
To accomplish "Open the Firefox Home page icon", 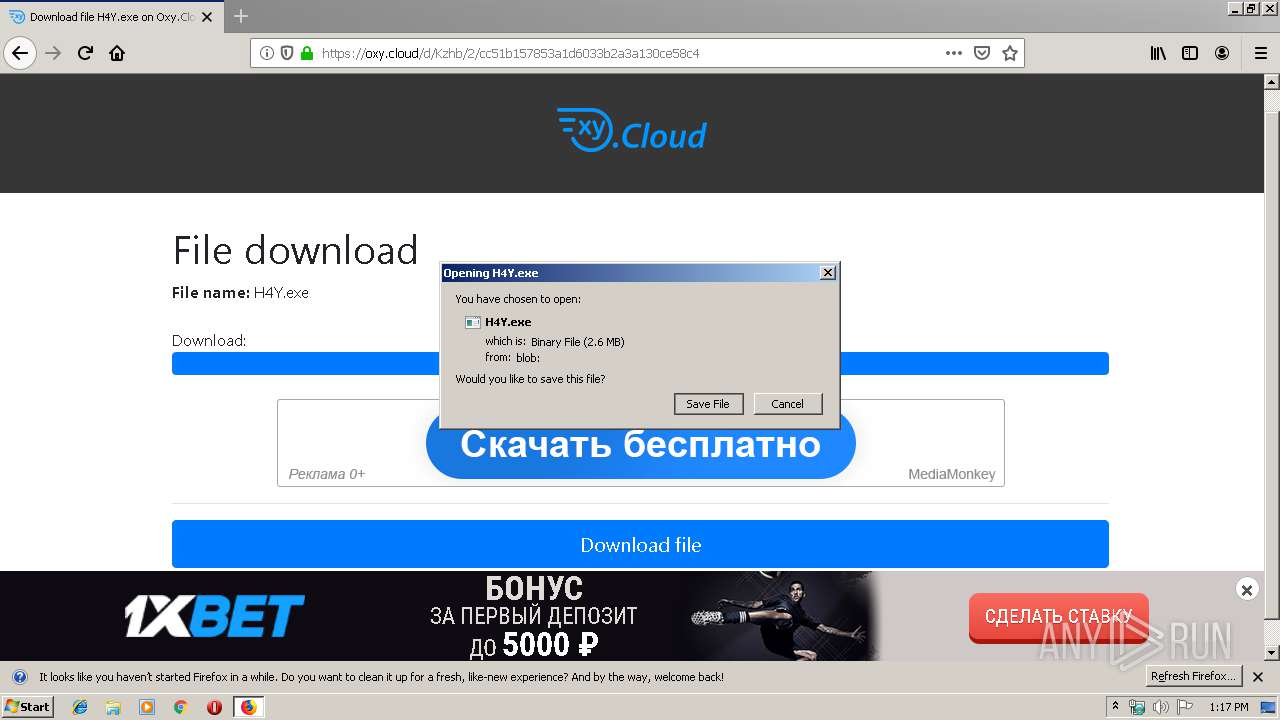I will coord(117,53).
